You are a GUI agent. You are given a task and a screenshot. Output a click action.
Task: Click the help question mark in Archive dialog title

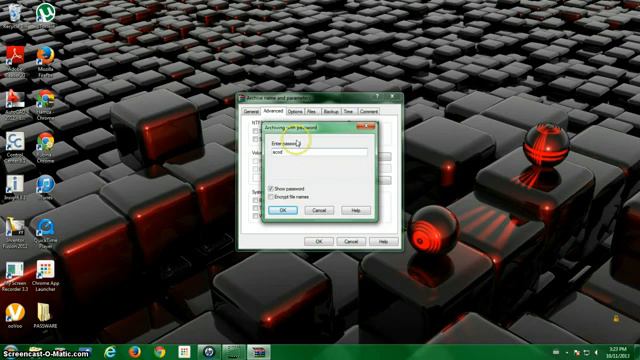point(377,97)
